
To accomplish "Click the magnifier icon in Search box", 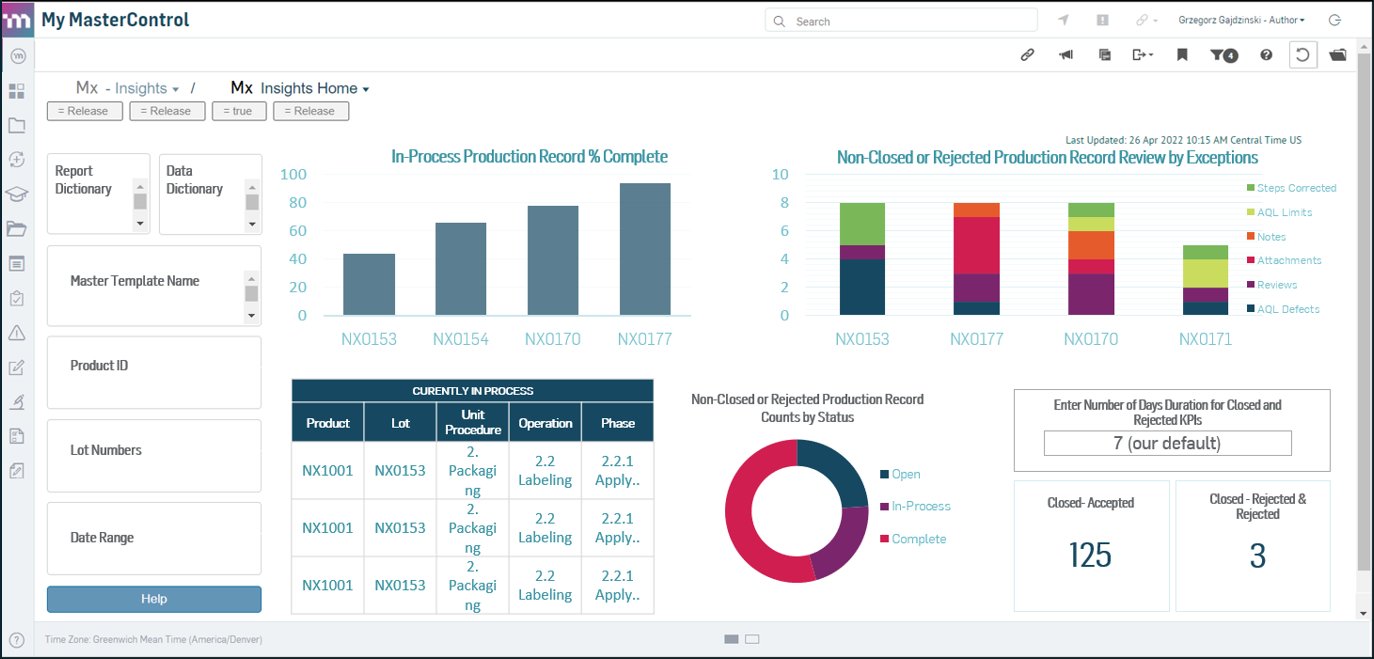I will [x=780, y=21].
